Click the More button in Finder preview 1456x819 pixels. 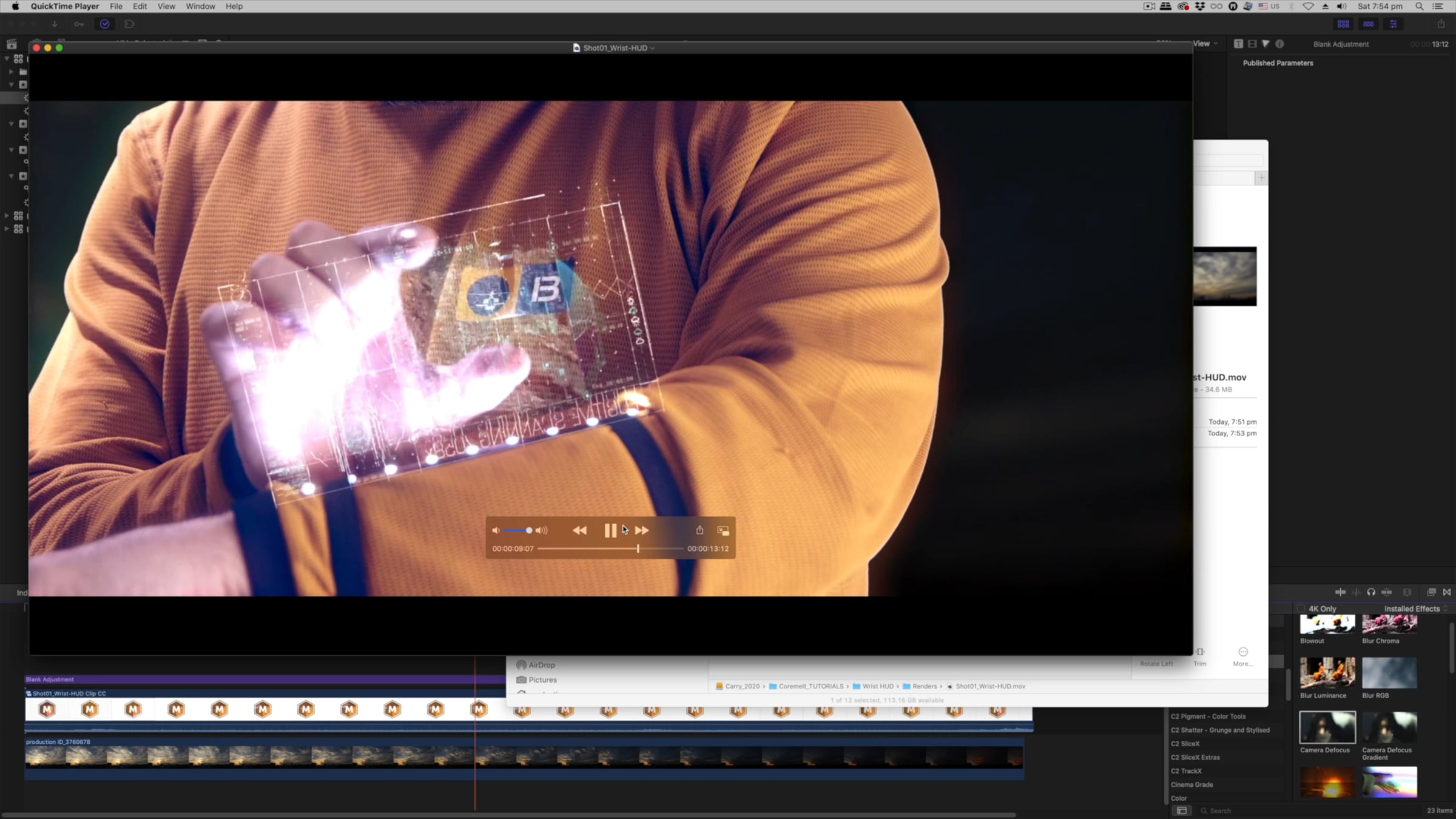[x=1243, y=656]
